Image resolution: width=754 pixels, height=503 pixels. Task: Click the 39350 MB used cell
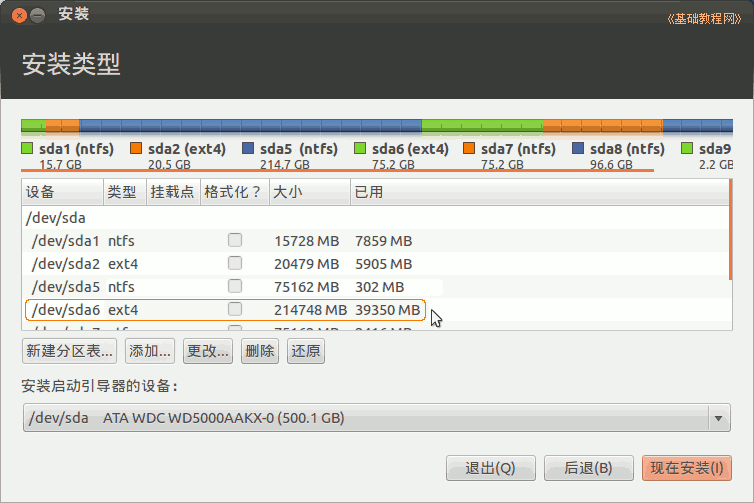point(388,310)
